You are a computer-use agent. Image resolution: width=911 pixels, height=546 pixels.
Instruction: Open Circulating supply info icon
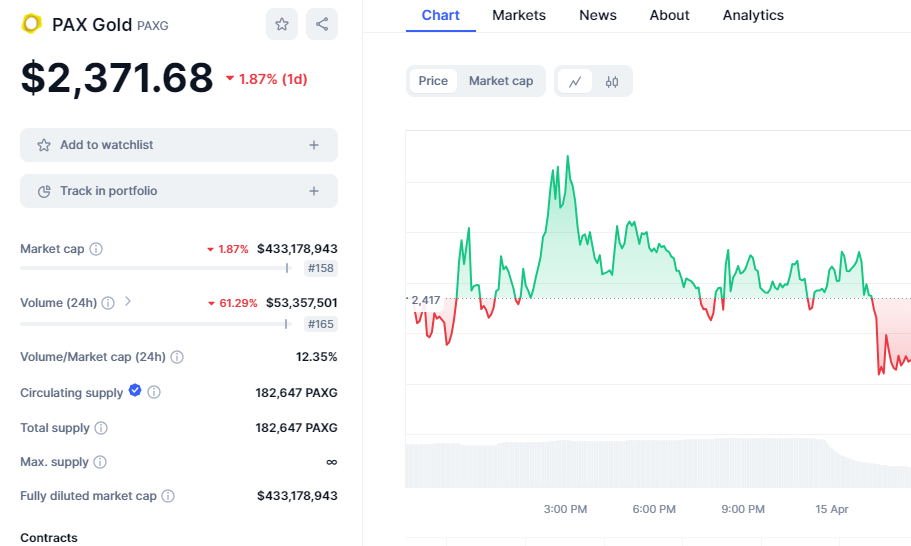coord(154,393)
